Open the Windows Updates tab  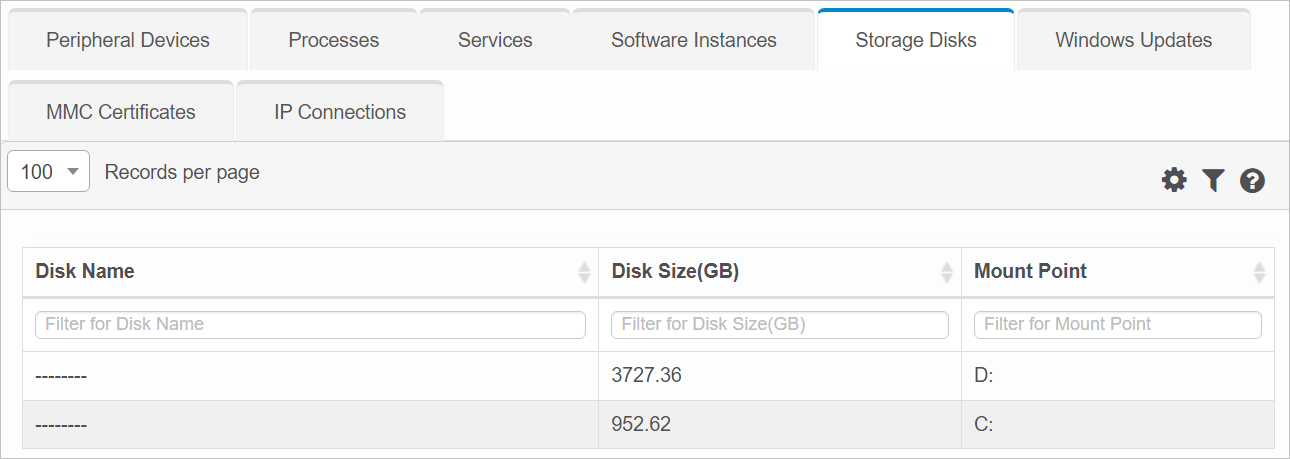[1133, 41]
